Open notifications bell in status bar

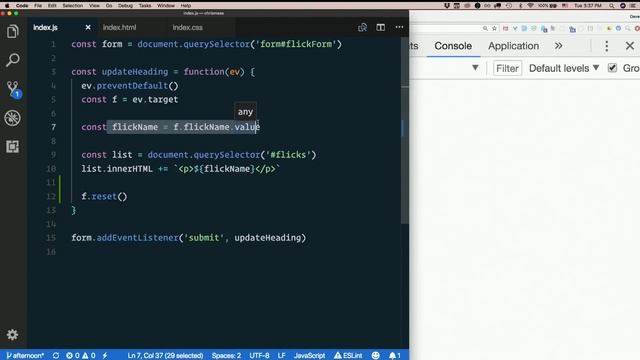tap(394, 356)
